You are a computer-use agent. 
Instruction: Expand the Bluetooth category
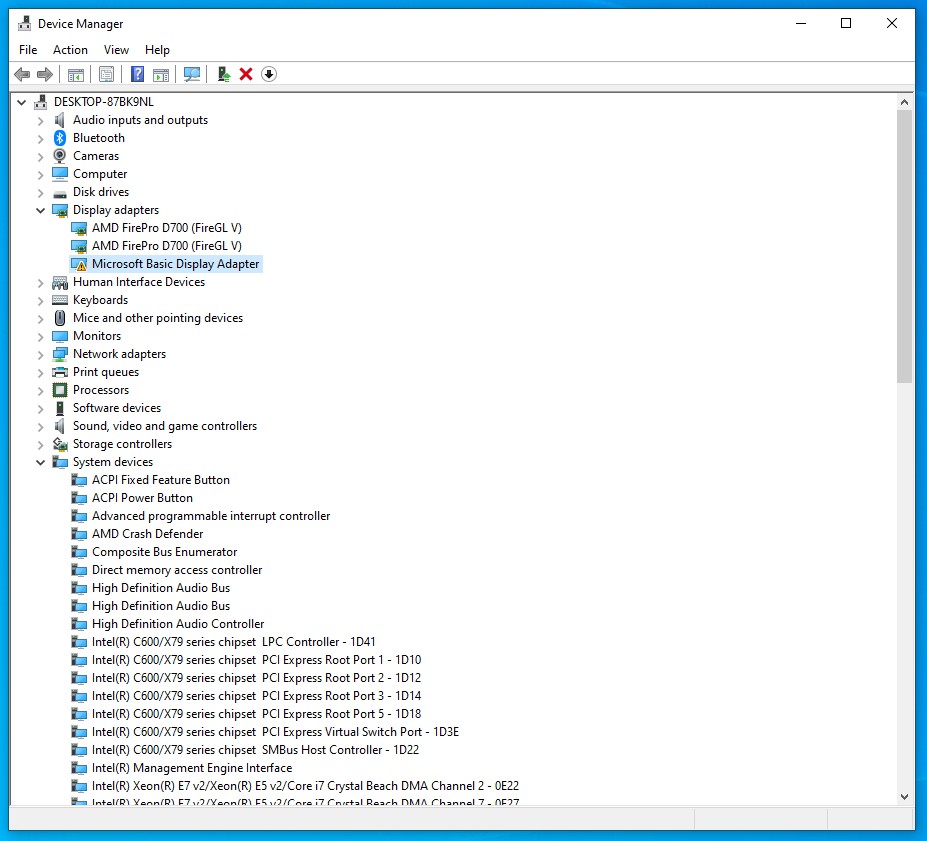(x=40, y=138)
